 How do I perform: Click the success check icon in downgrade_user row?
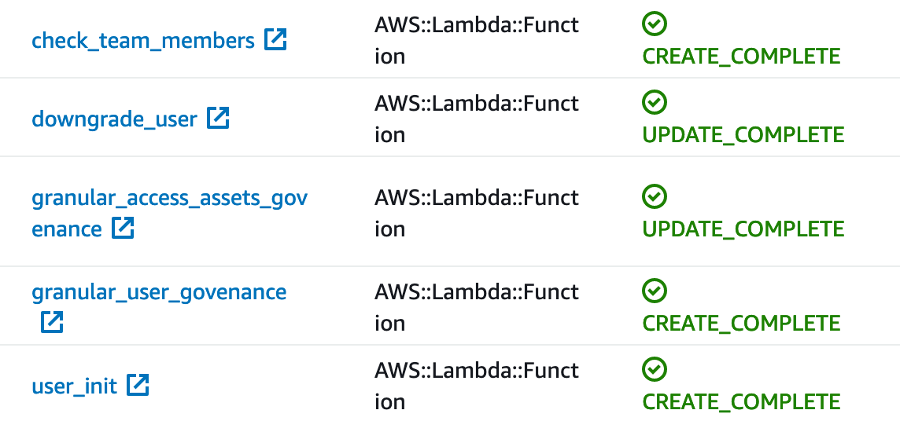[x=655, y=102]
